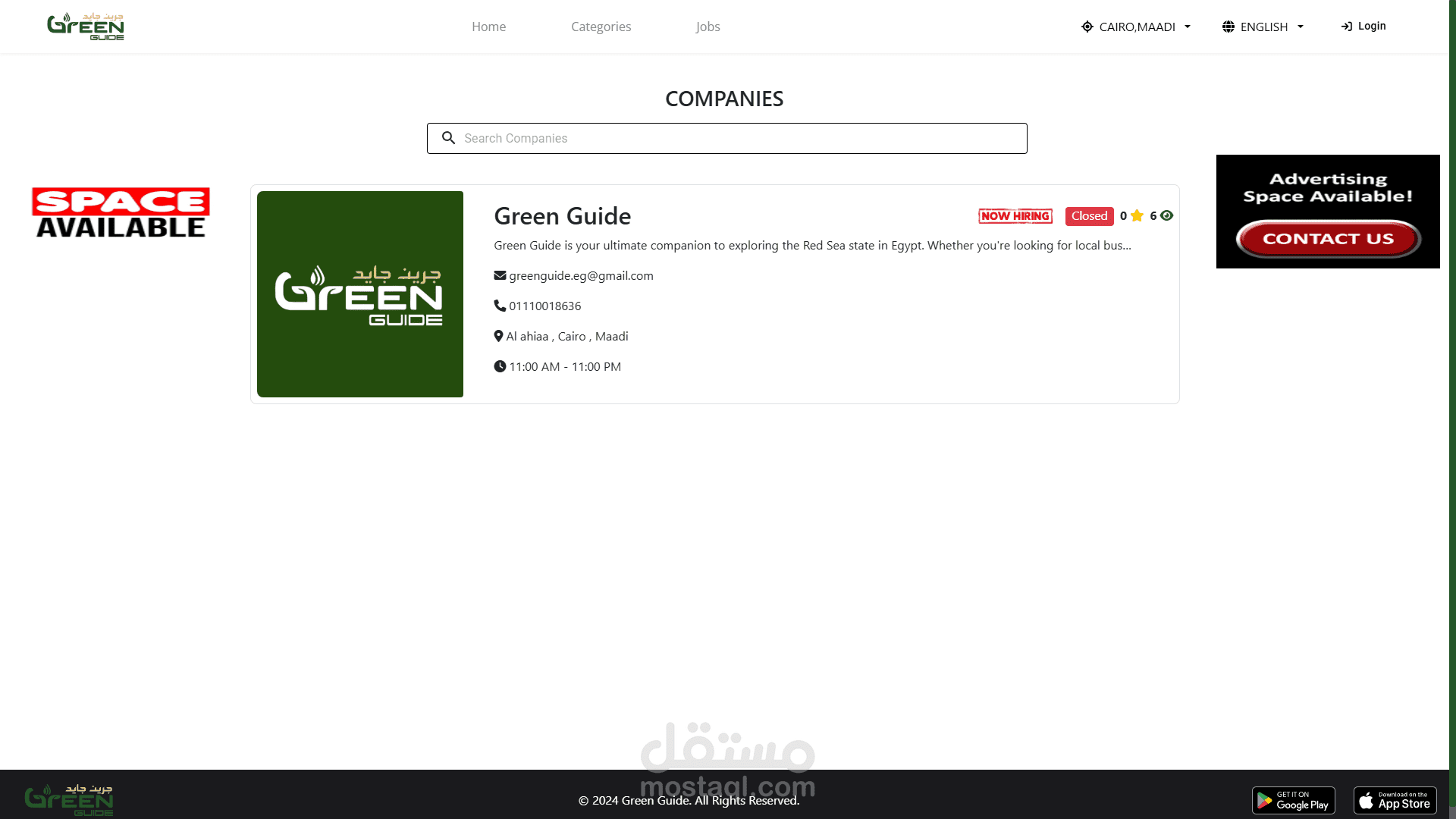The height and width of the screenshot is (819, 1456).
Task: Open the Home menu item
Action: pyautogui.click(x=488, y=27)
